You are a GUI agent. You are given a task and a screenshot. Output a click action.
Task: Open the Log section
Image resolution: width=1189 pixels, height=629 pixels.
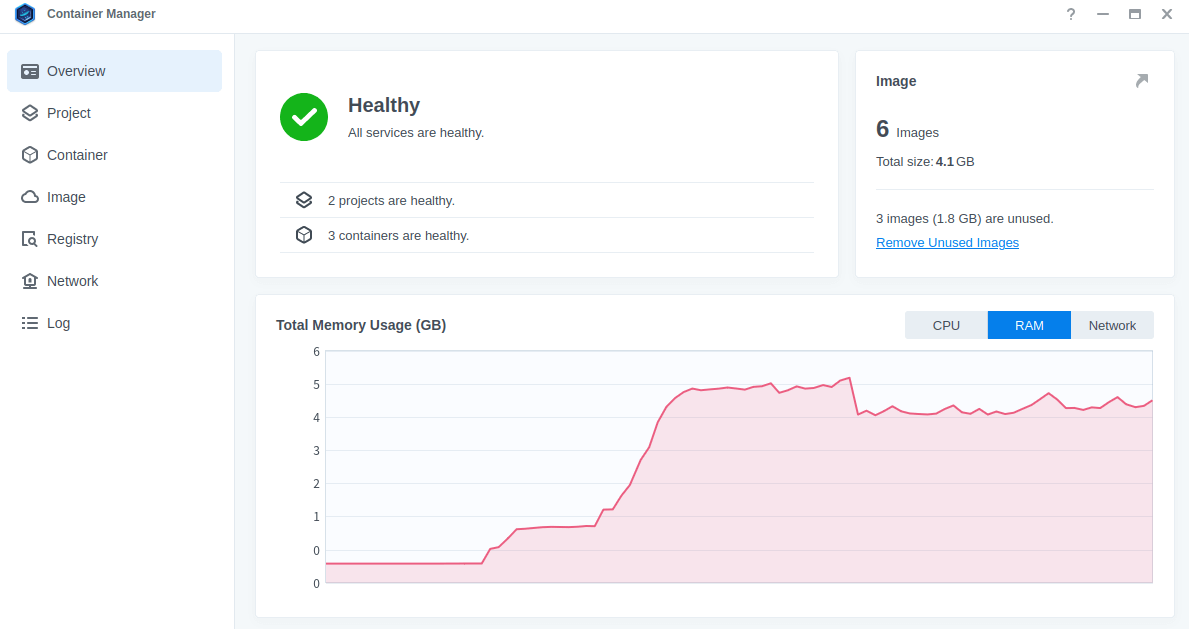pyautogui.click(x=115, y=323)
